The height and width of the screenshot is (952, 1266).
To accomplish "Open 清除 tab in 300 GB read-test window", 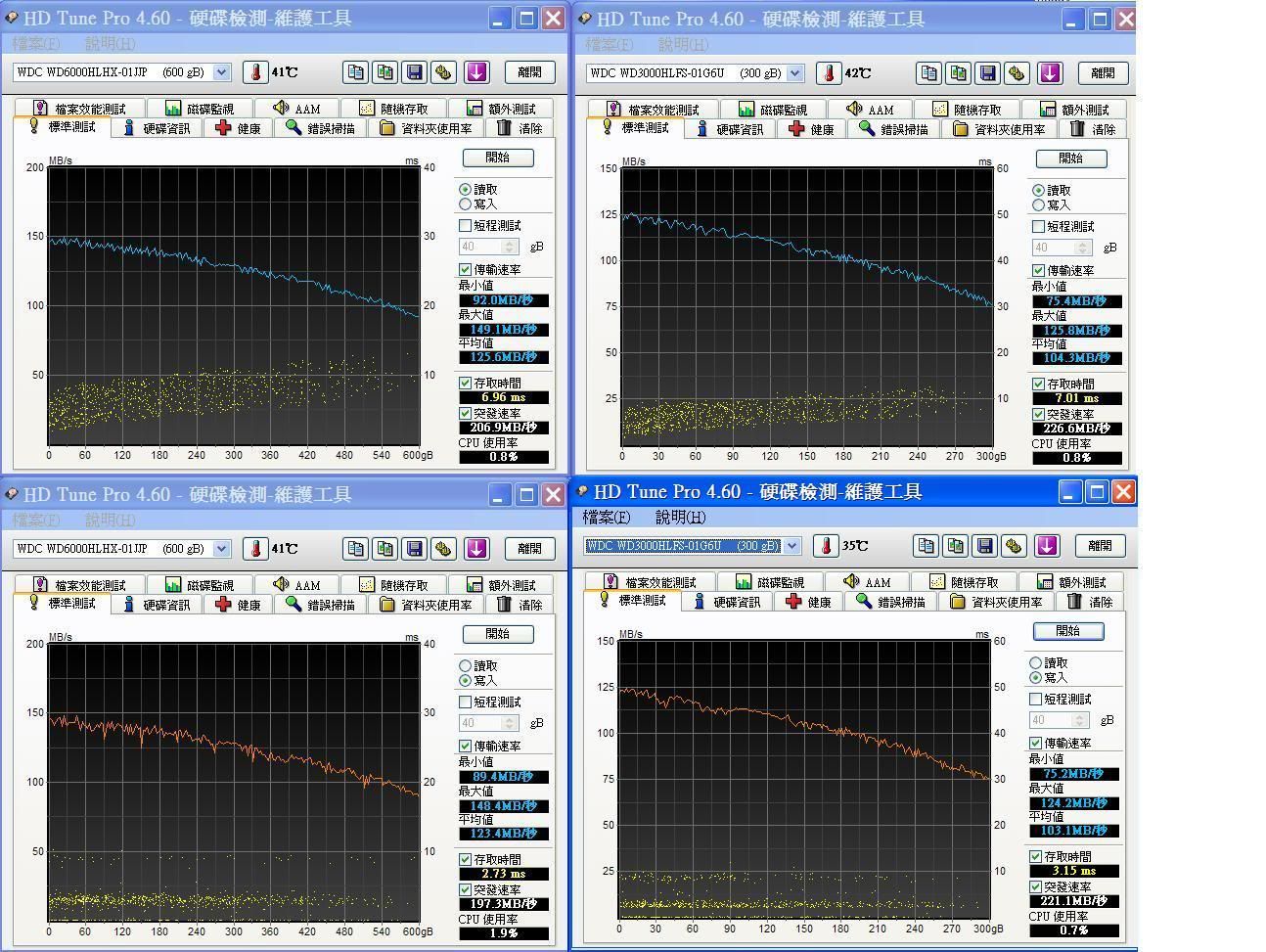I will (x=1094, y=128).
